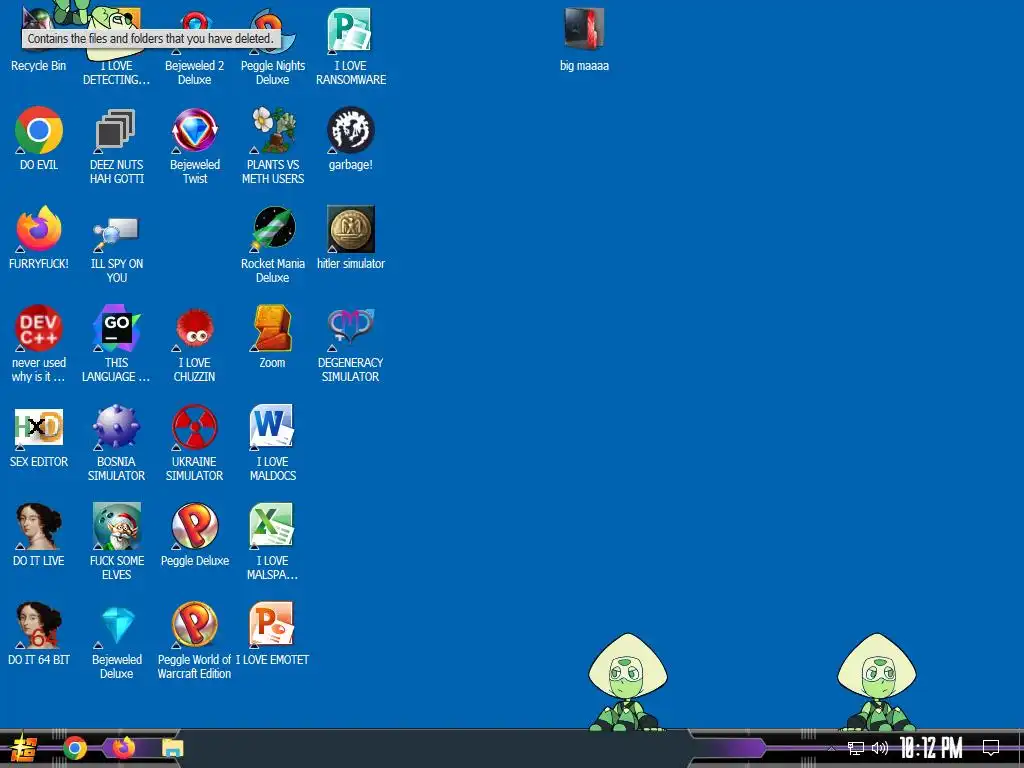The image size is (1024, 768).
Task: Launch Peggle World of Warcraft Edition
Action: click(195, 640)
